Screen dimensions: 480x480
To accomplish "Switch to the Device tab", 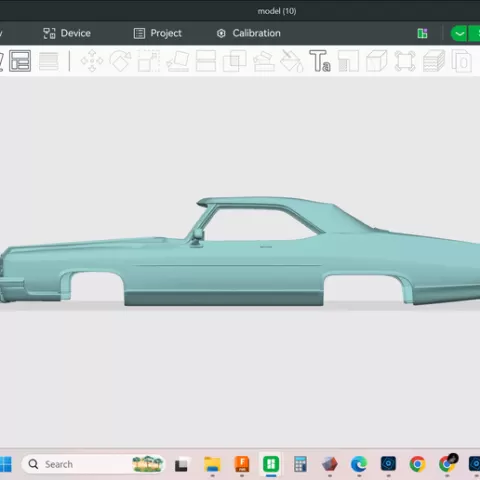I will pyautogui.click(x=67, y=33).
